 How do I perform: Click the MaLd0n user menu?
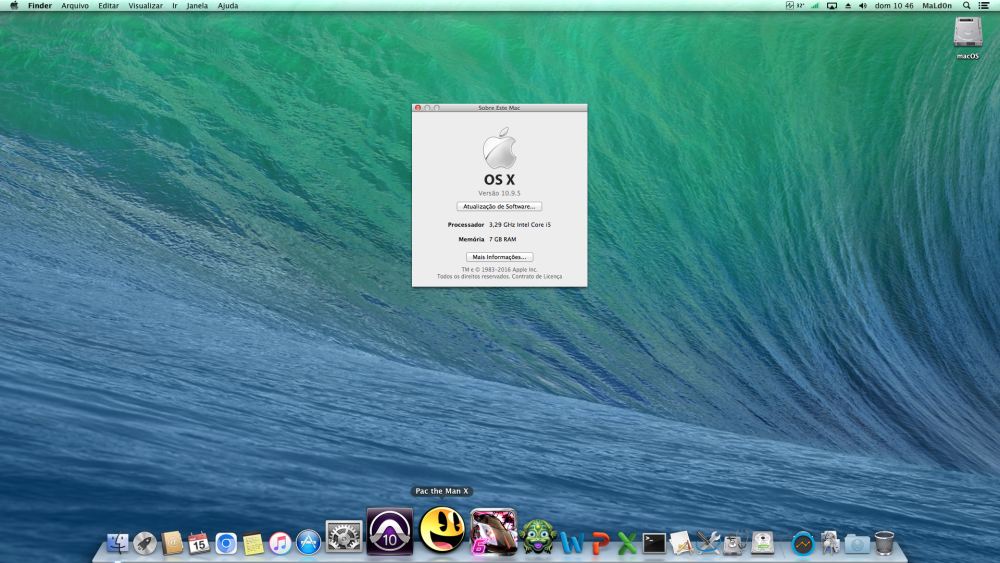937,6
